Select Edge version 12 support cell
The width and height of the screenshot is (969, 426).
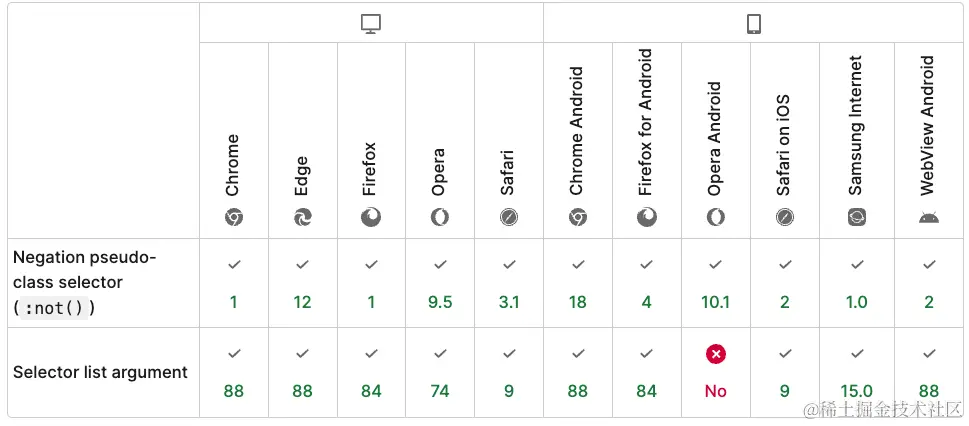click(x=302, y=283)
